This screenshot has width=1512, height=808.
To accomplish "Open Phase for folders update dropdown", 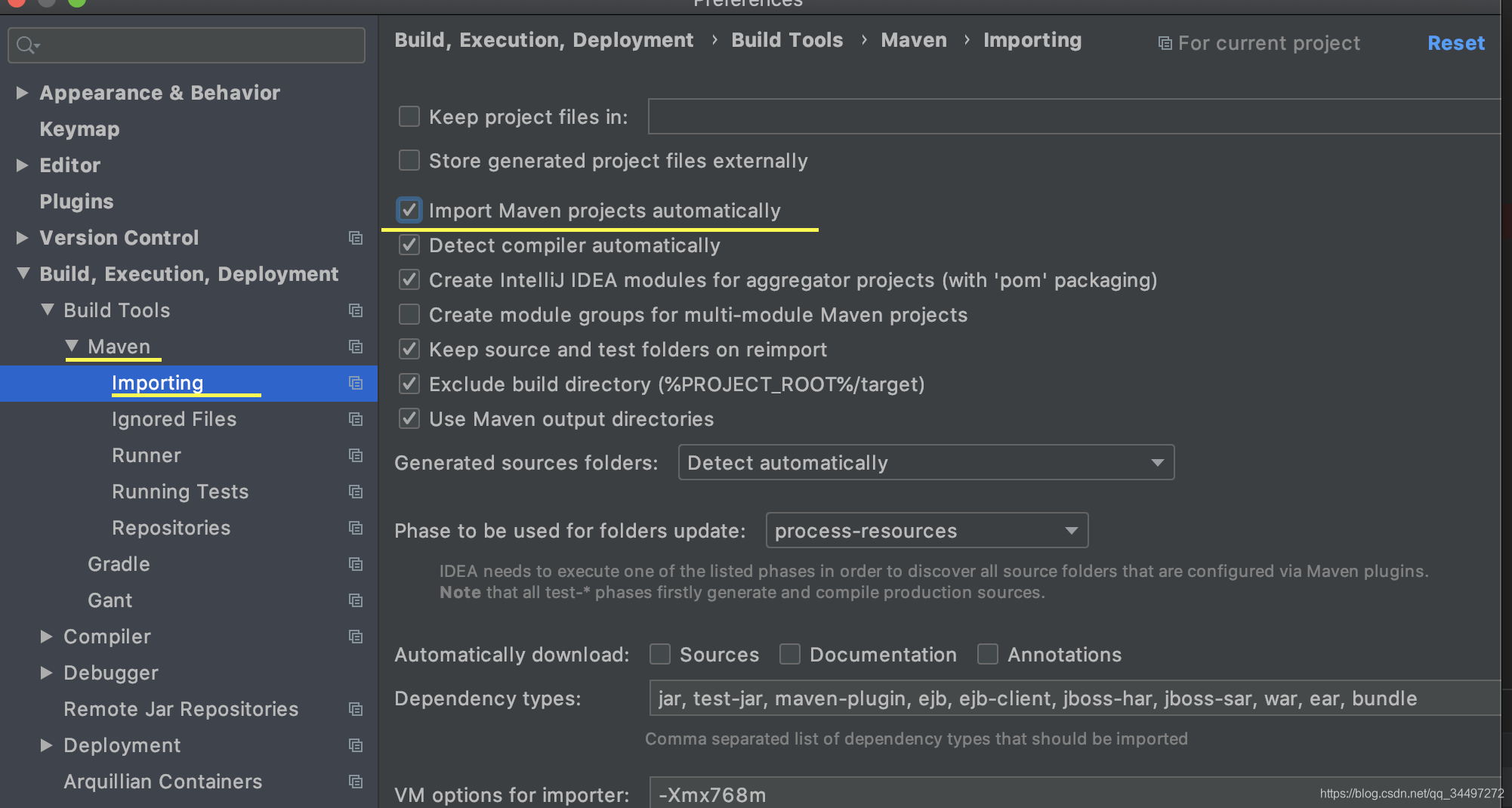I will [x=927, y=530].
